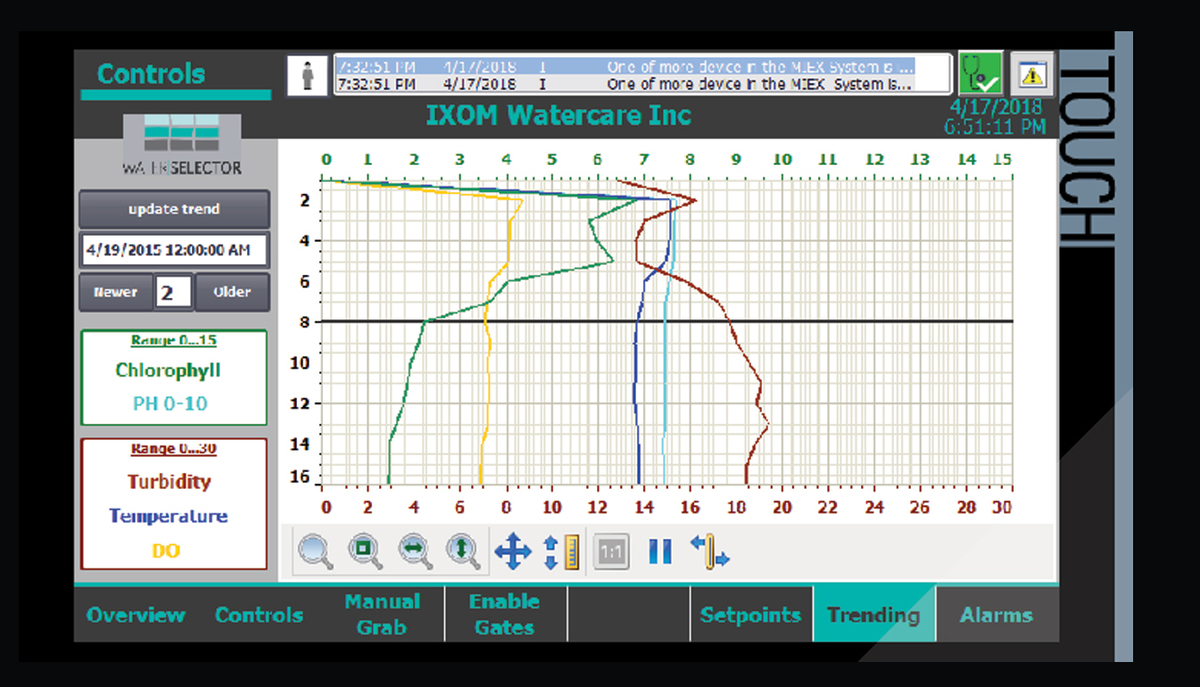Switch to the Trending tab
Screen dimensions: 1200x687
click(874, 614)
